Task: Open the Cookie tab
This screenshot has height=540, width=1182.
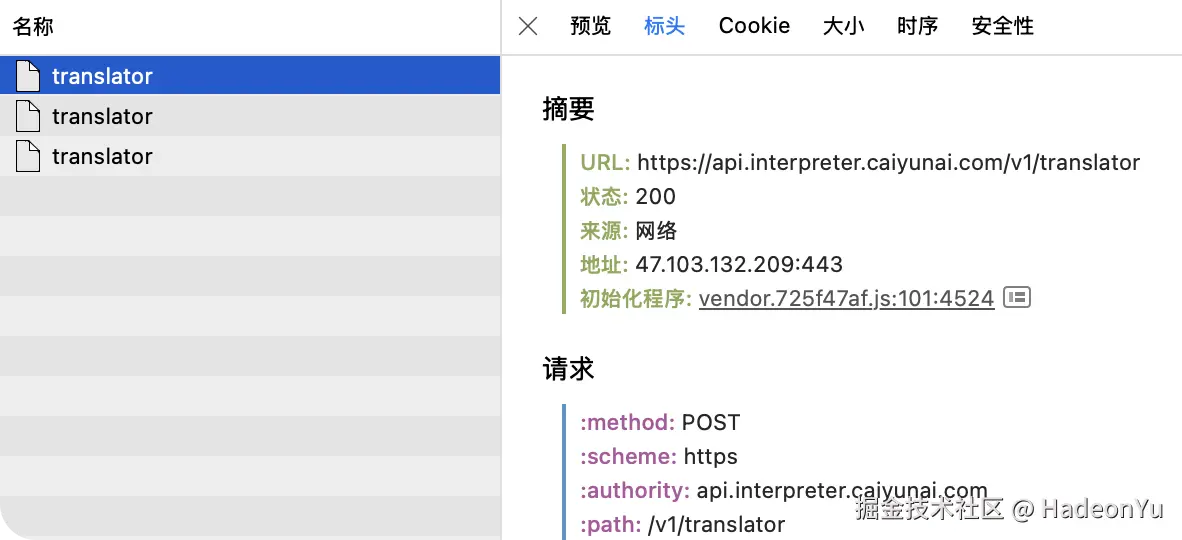Action: (754, 26)
